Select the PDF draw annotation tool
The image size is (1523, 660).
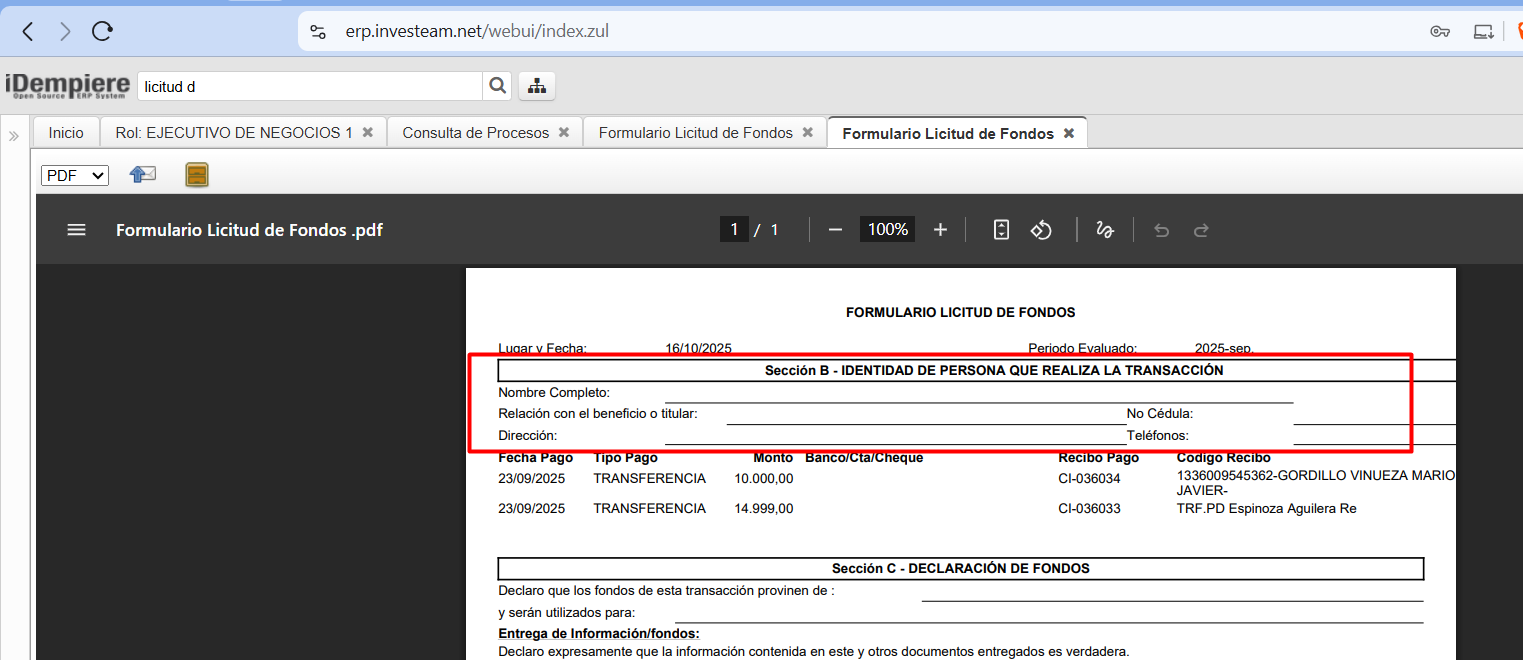click(x=1105, y=230)
